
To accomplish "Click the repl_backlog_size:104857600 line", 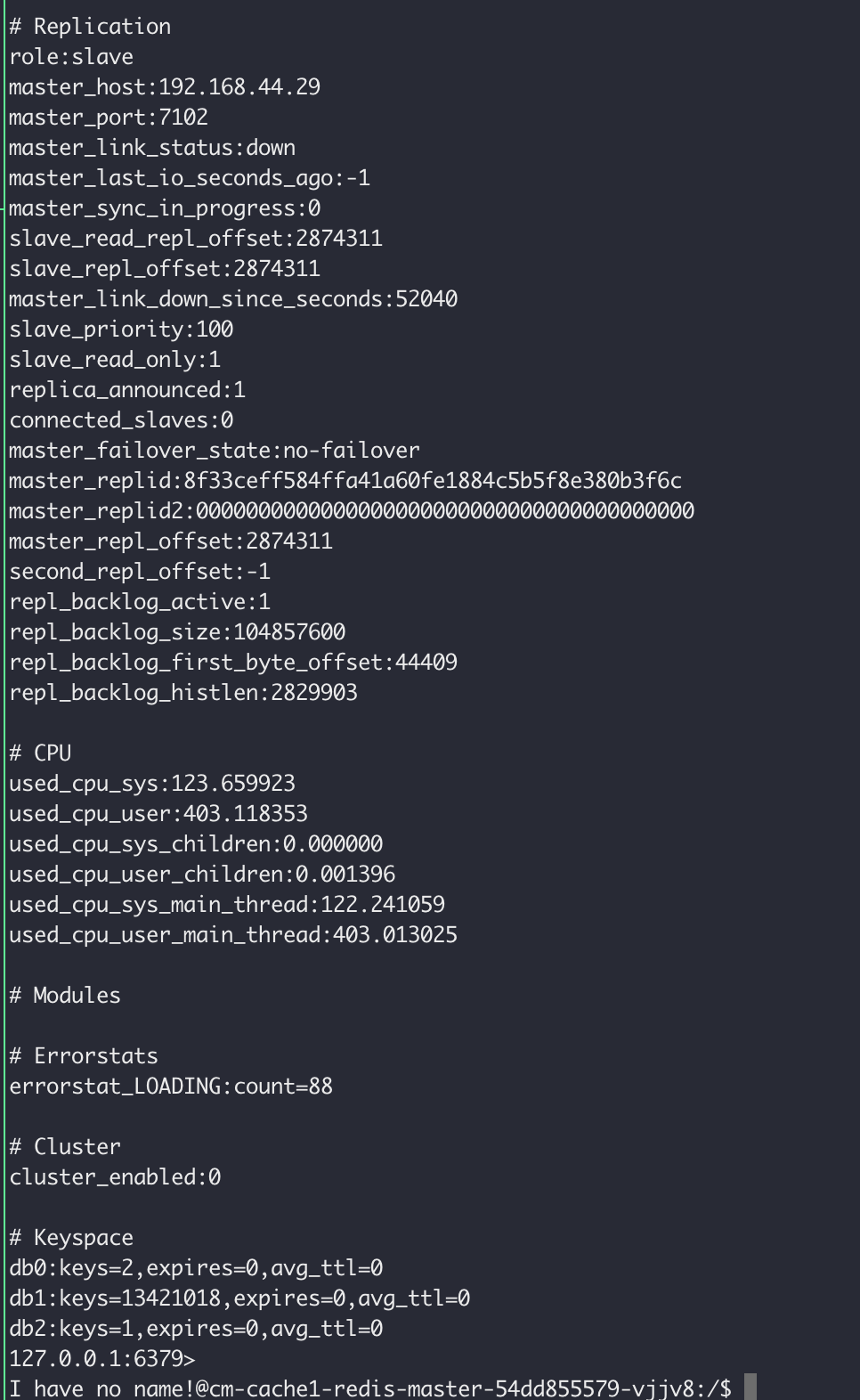I will (177, 632).
